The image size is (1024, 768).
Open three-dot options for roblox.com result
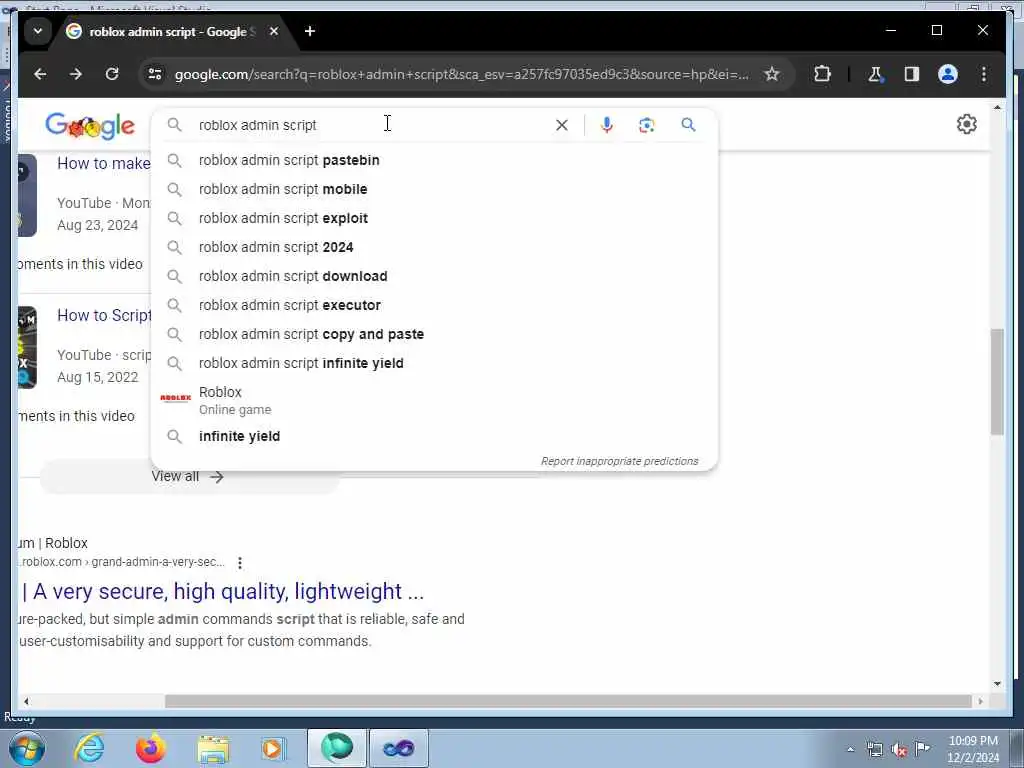click(240, 562)
